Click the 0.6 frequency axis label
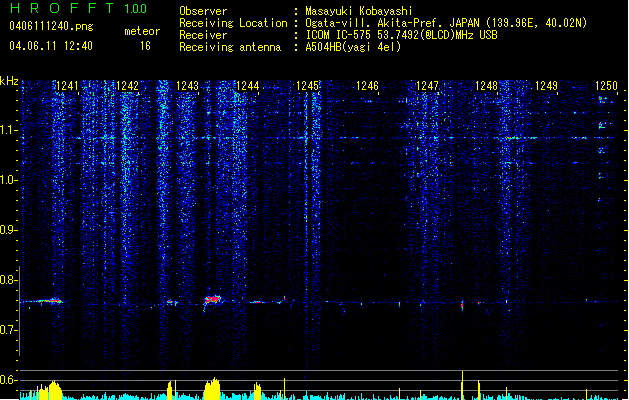The width and height of the screenshot is (629, 400). coord(8,380)
